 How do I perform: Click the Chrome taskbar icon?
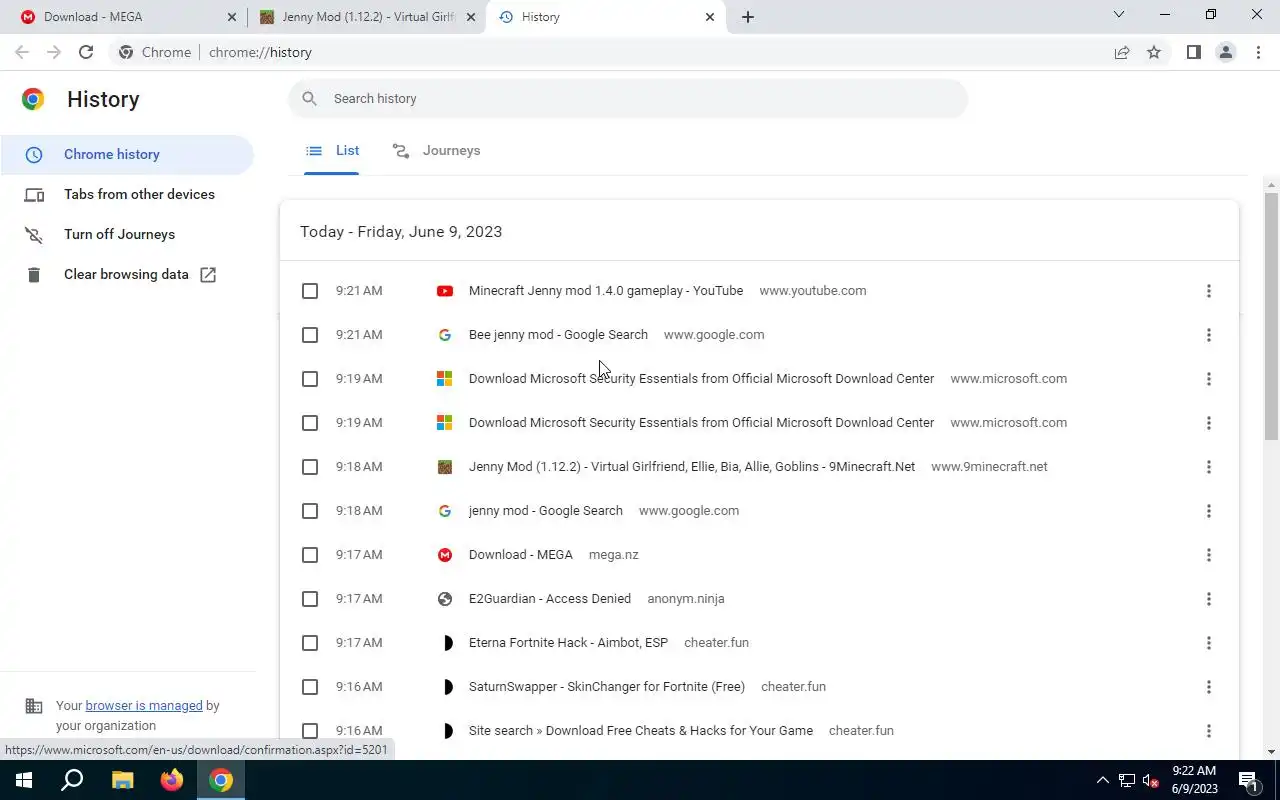(221, 780)
